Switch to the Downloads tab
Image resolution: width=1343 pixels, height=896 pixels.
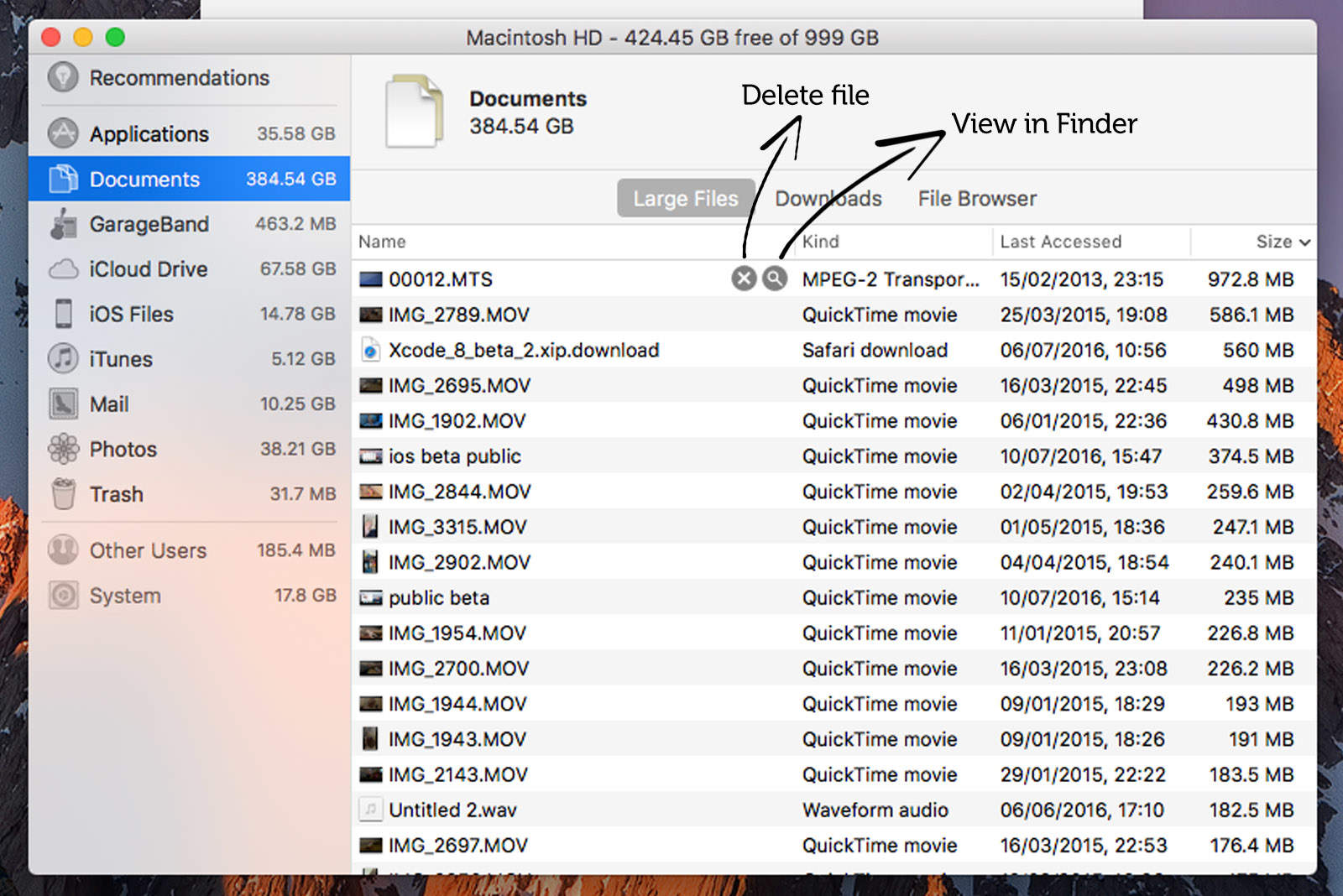[x=828, y=198]
